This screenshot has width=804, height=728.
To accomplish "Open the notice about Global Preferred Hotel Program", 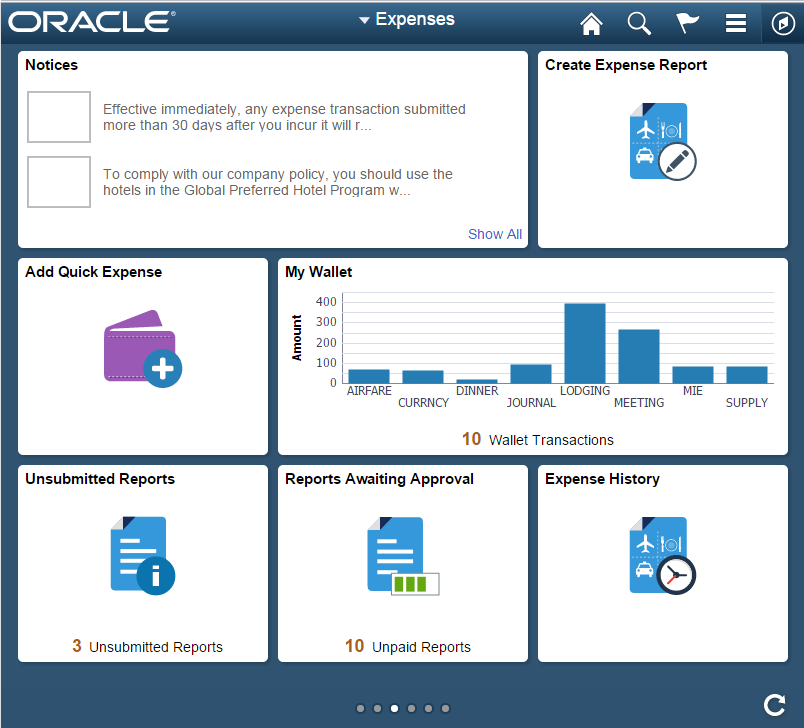I will [277, 183].
